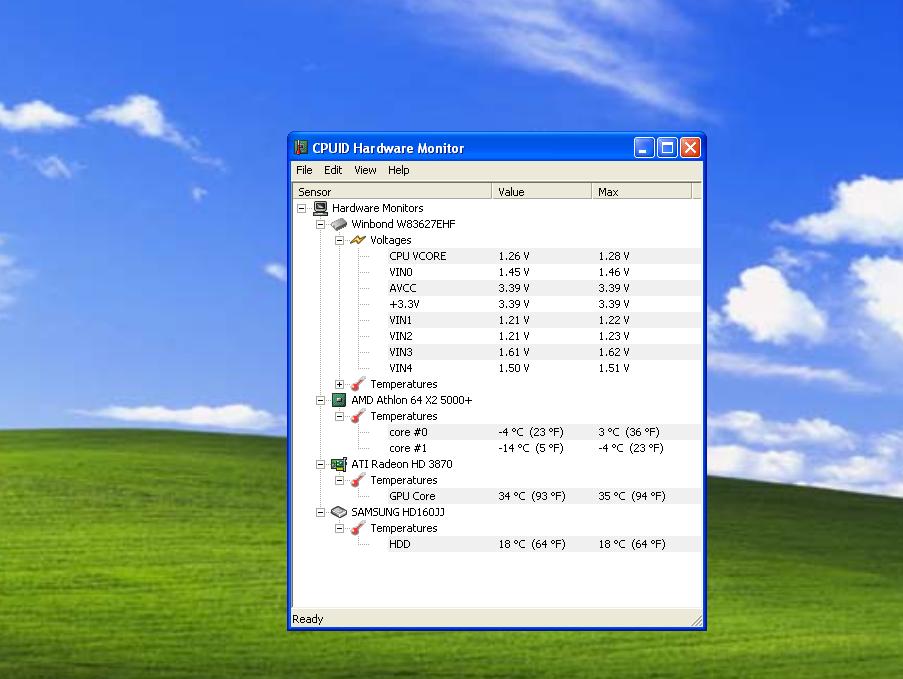The width and height of the screenshot is (903, 679).
Task: Click thermometer icon under SAMSUNG HD160JJ
Action: pyautogui.click(x=358, y=528)
